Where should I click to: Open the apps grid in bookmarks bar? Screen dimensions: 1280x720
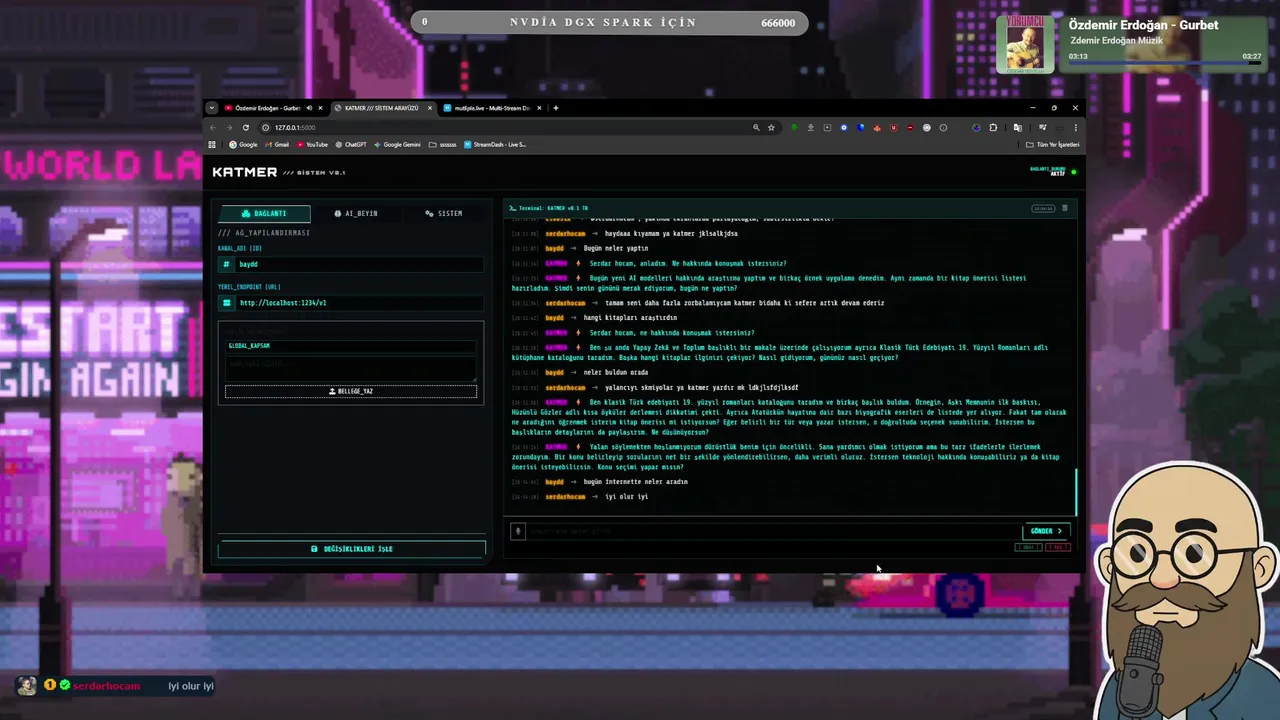212,144
